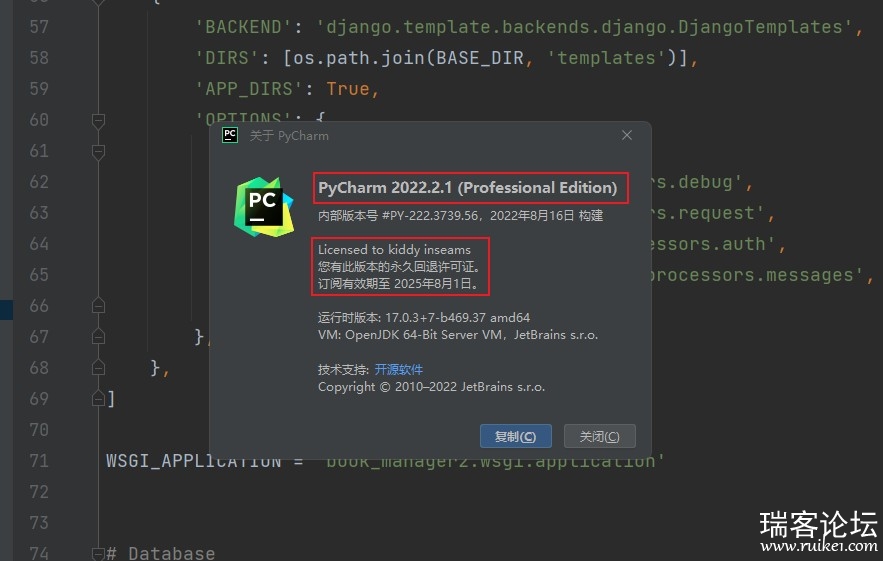
Task: Click the dialog title '关于 PyCharm'
Action: coord(289,136)
